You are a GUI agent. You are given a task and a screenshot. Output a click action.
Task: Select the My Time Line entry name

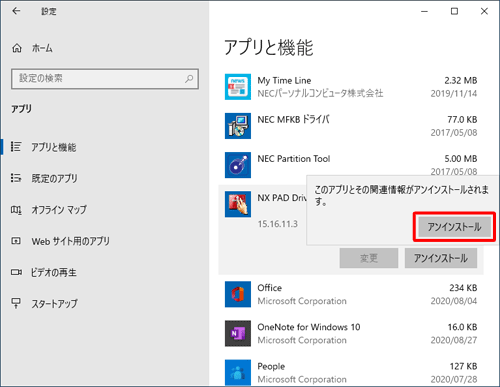pos(284,80)
